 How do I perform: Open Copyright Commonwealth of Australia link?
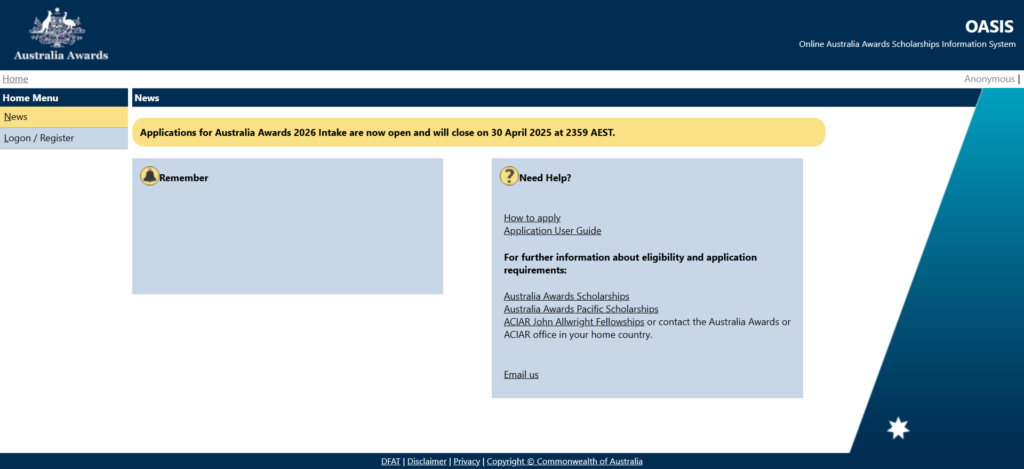[x=565, y=461]
